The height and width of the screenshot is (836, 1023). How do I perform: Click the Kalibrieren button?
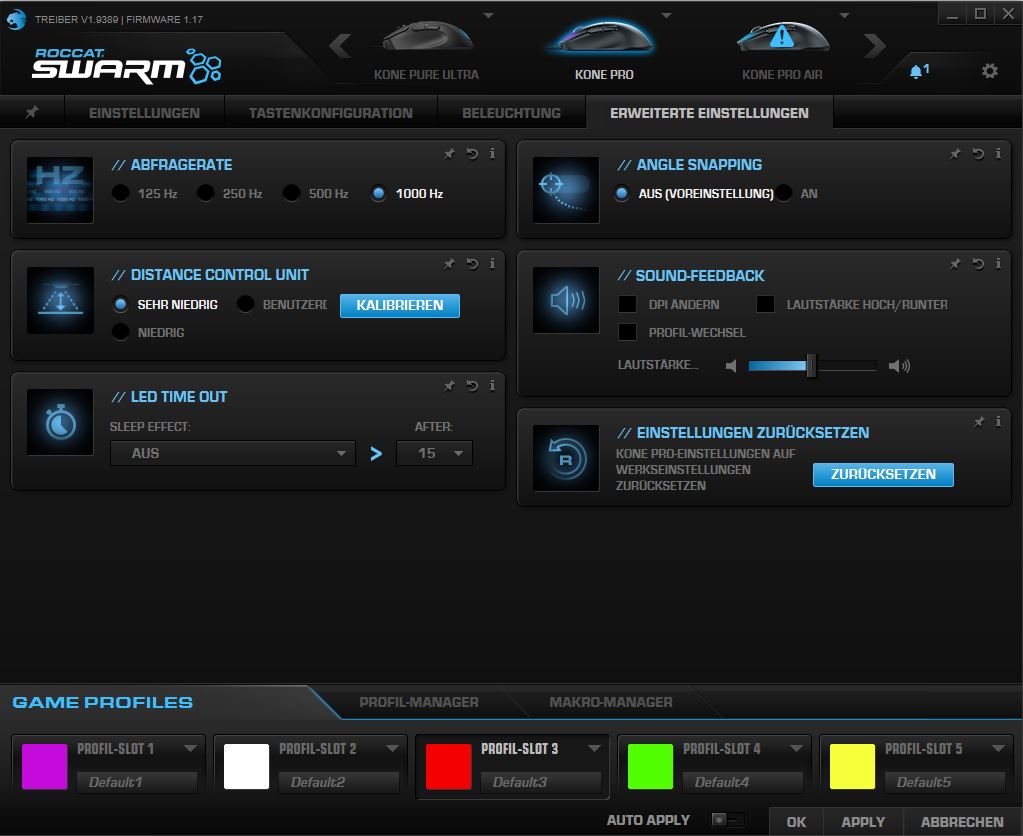tap(400, 305)
